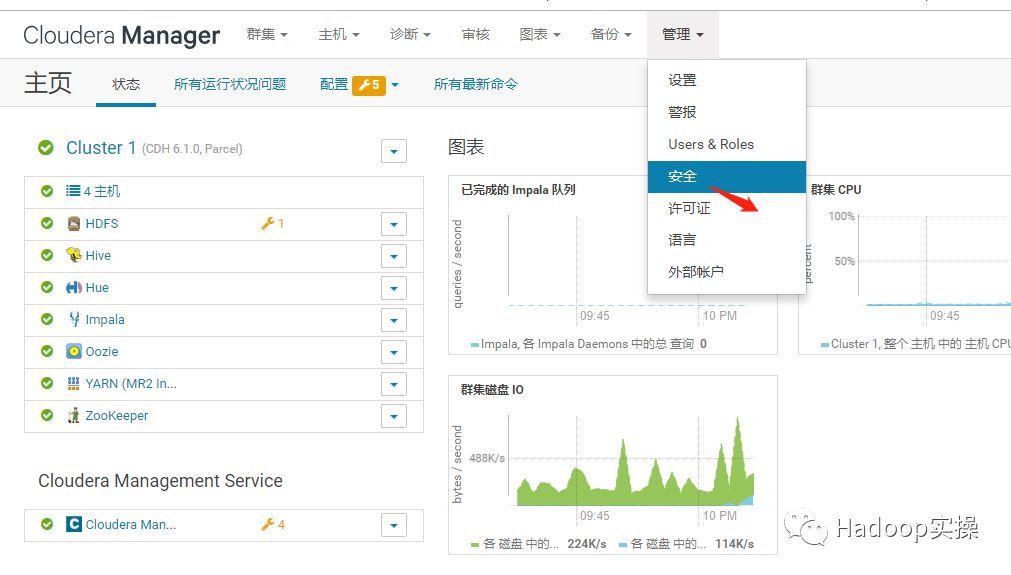The width and height of the screenshot is (1011, 575).
Task: Click the 已完成的 Impala 队列 chart title
Action: point(518,190)
